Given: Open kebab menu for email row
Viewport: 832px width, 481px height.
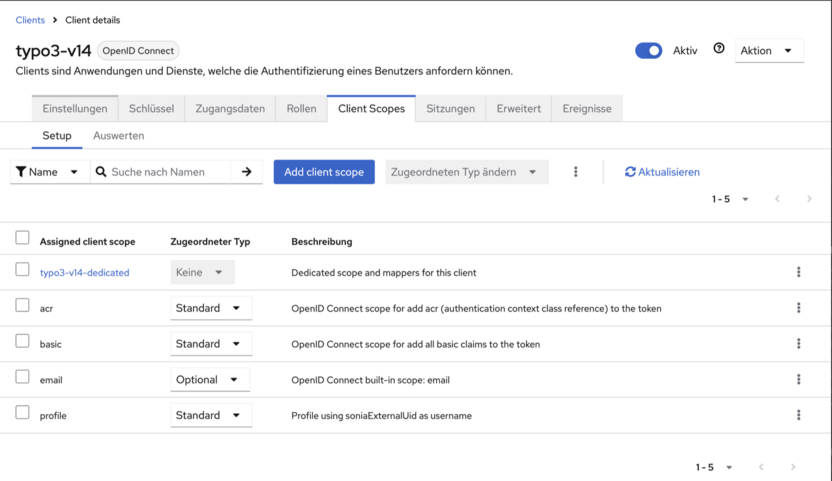Looking at the screenshot, I should click(x=799, y=380).
